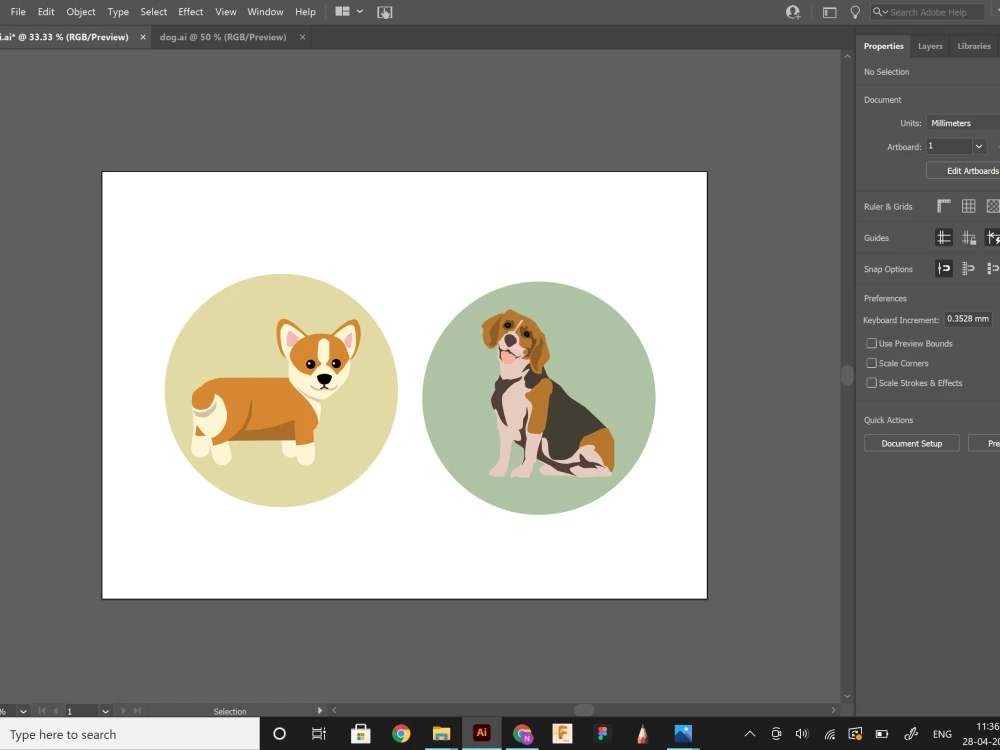Screen dimensions: 1000x750
Task: Open Microsoft Store from the taskbar
Action: [x=360, y=734]
